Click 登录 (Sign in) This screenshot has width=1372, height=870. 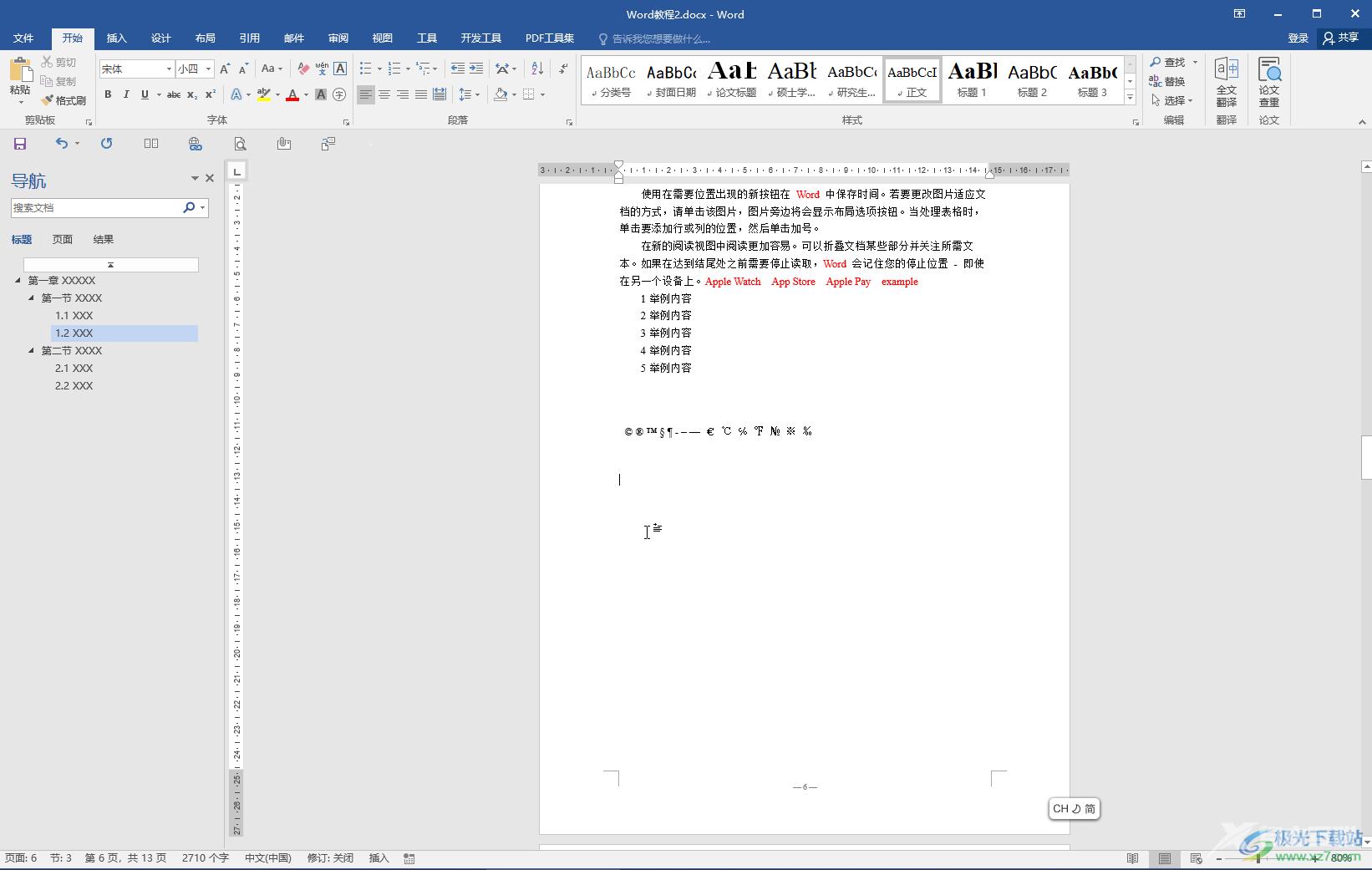(1298, 38)
